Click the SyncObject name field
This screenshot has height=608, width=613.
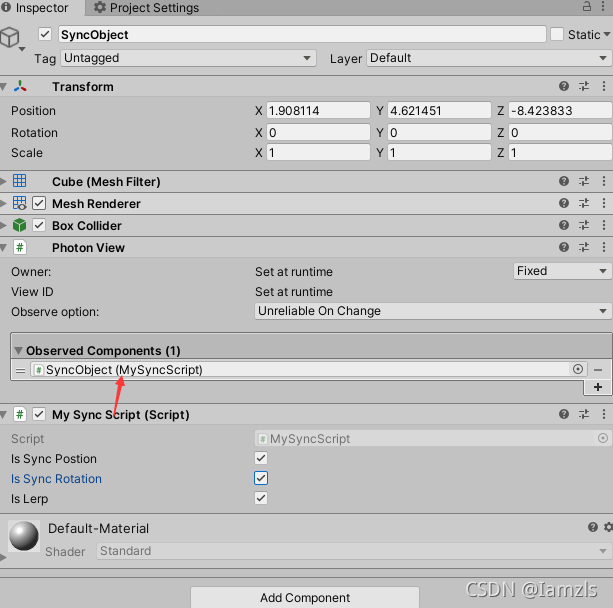point(302,34)
